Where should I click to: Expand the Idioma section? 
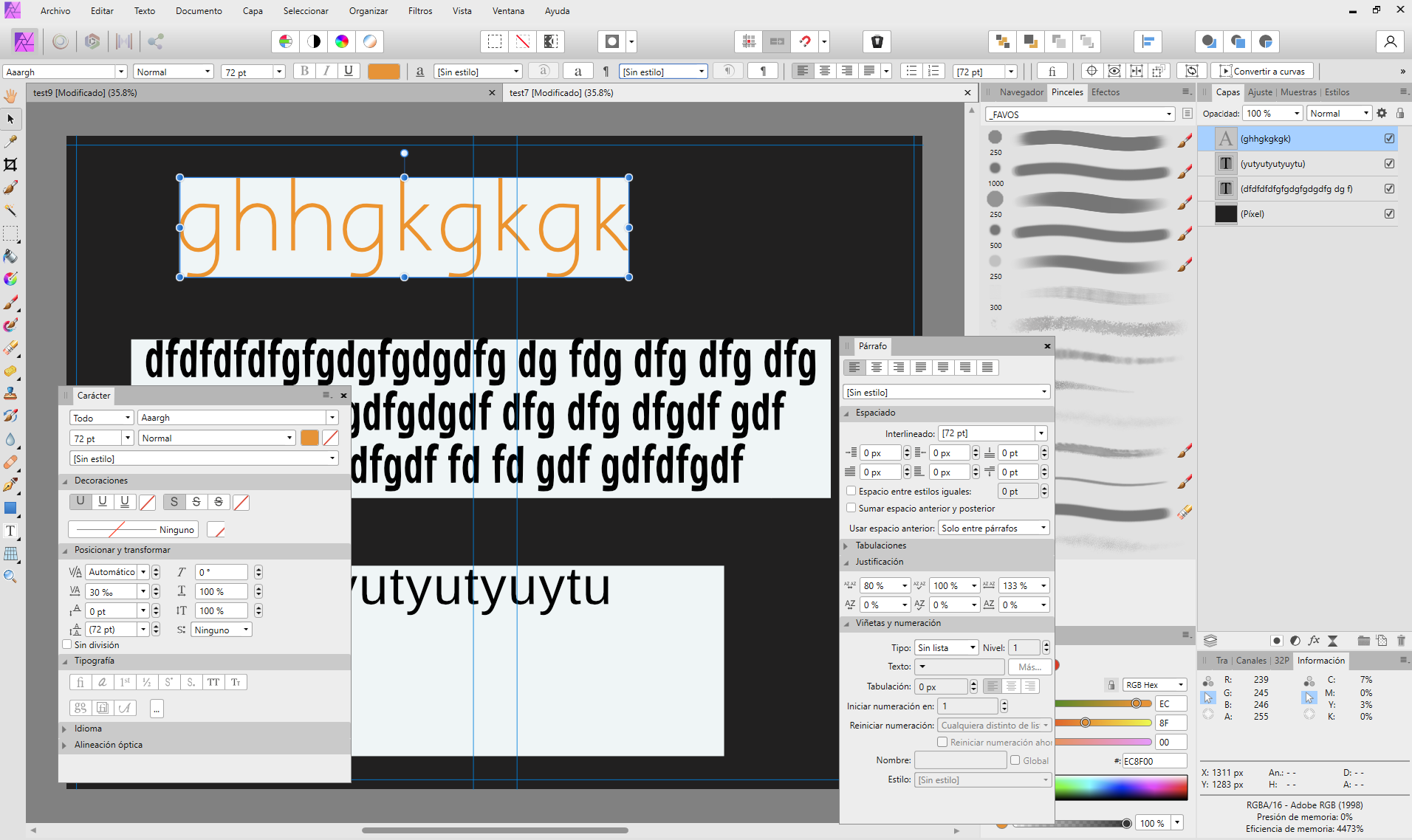pyautogui.click(x=65, y=729)
